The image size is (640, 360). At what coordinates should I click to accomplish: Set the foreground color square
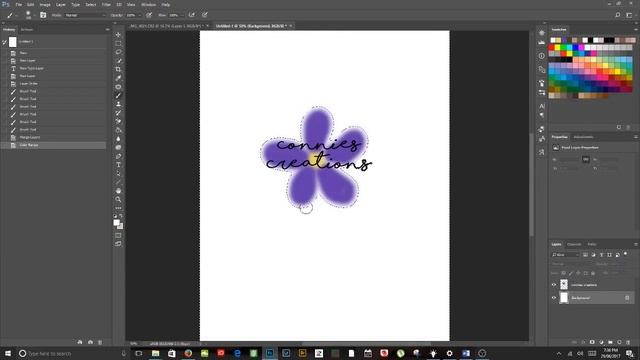116,222
